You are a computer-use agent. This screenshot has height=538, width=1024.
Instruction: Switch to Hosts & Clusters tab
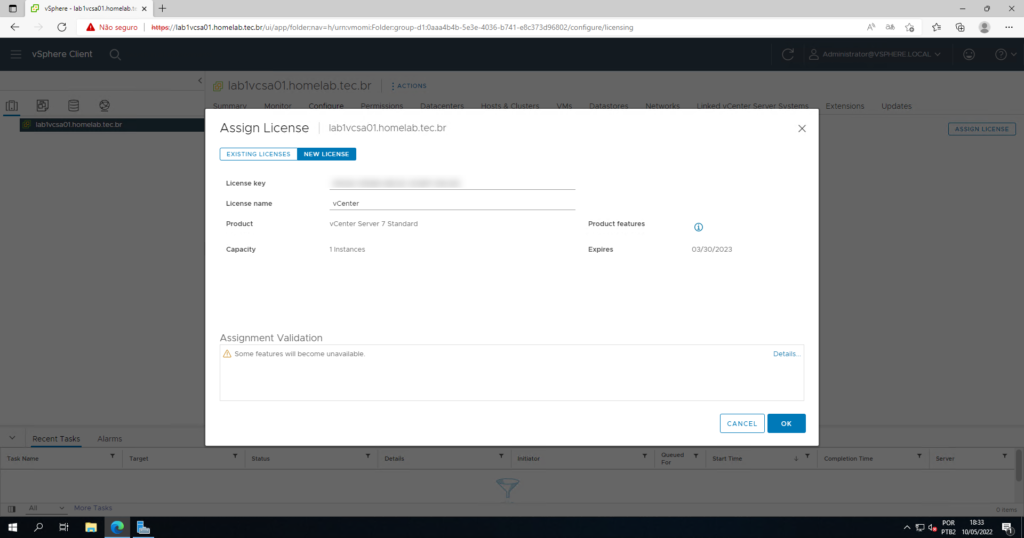pos(510,106)
